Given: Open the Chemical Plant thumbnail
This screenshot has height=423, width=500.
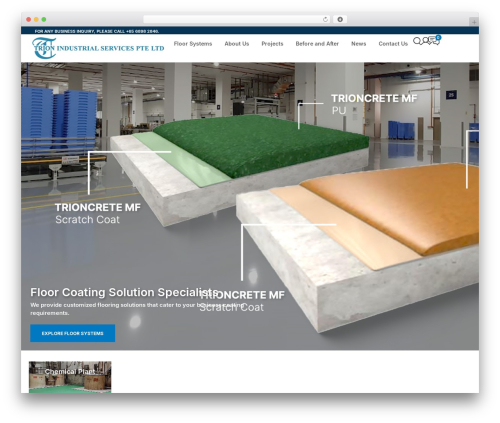Looking at the screenshot, I should click(70, 377).
